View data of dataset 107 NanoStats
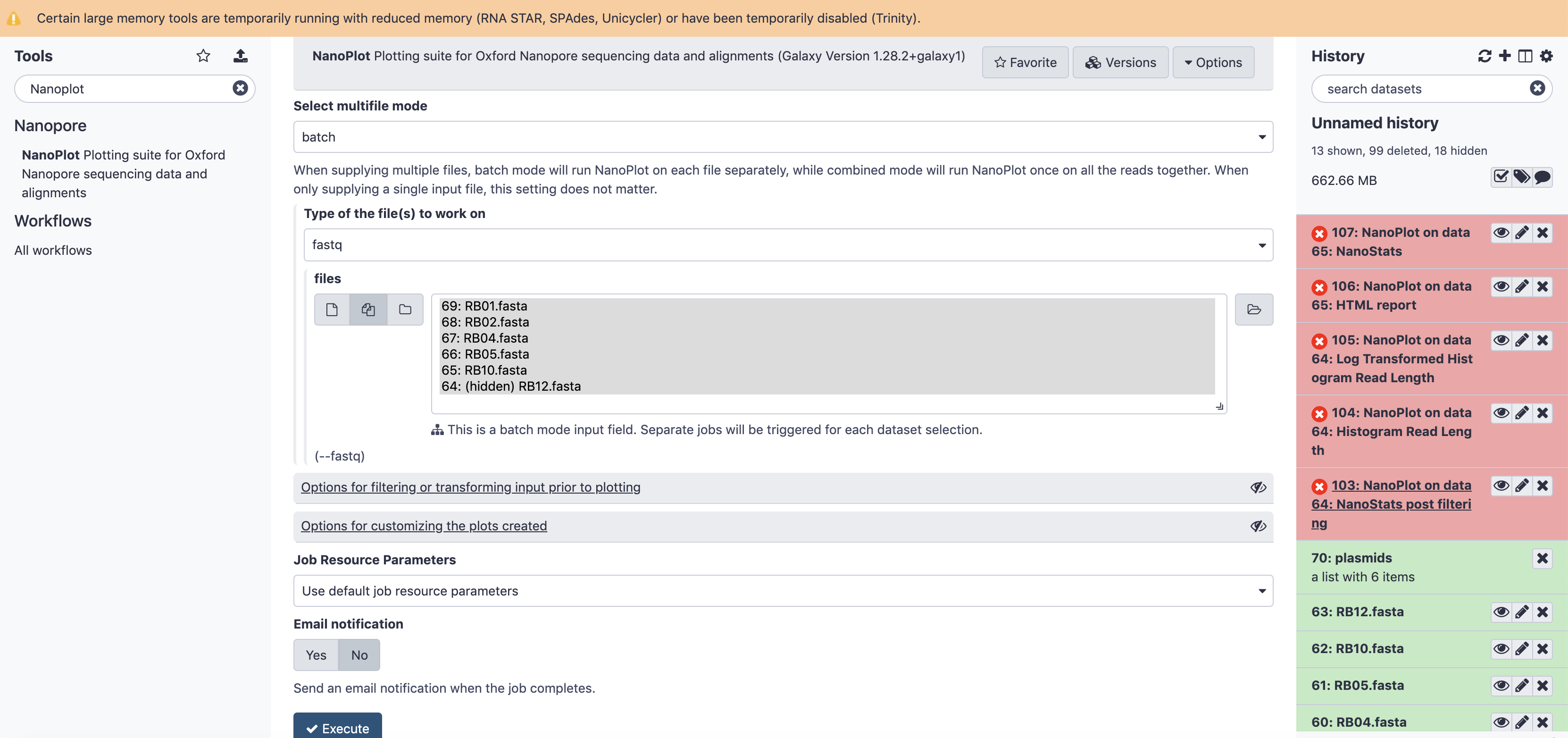This screenshot has height=738, width=1568. [x=1501, y=233]
